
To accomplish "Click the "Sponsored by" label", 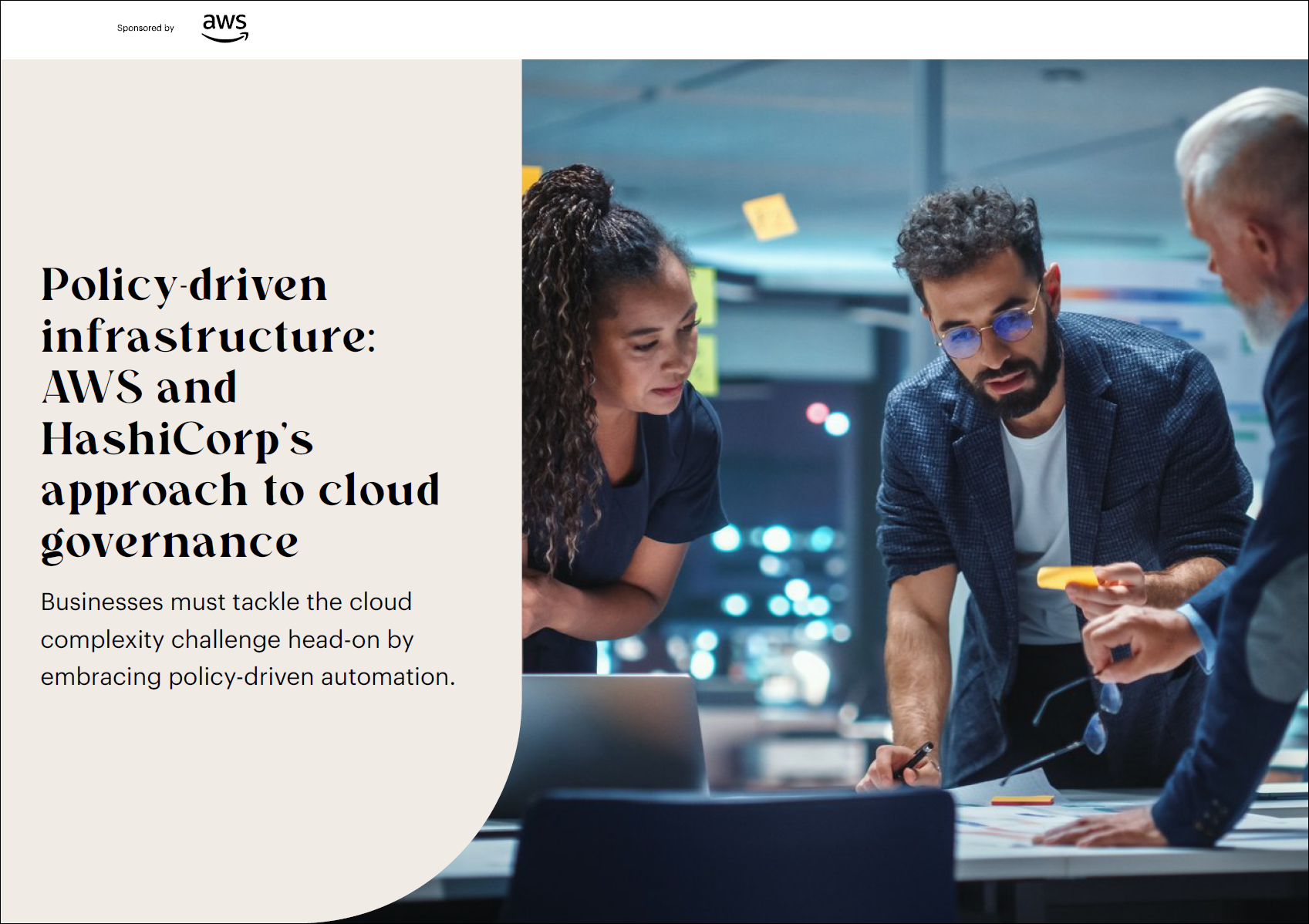I will (x=145, y=29).
